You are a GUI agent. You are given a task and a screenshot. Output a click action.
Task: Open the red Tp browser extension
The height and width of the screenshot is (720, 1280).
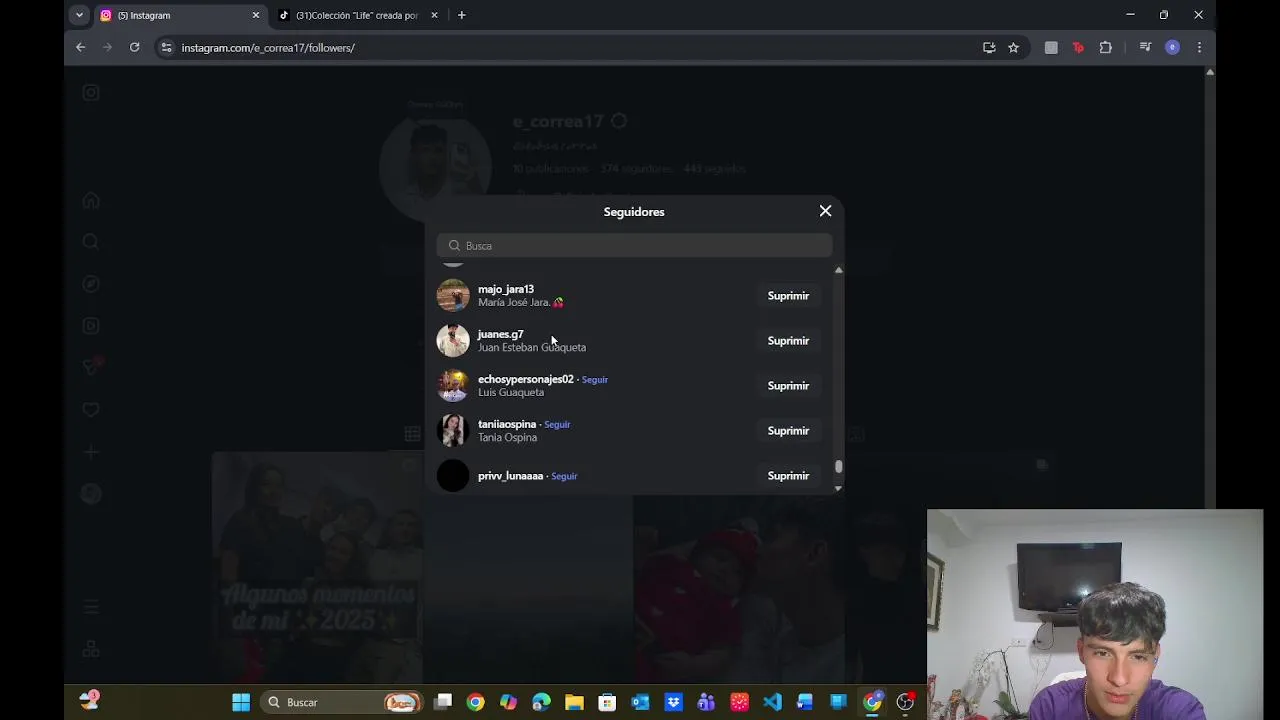[x=1078, y=47]
